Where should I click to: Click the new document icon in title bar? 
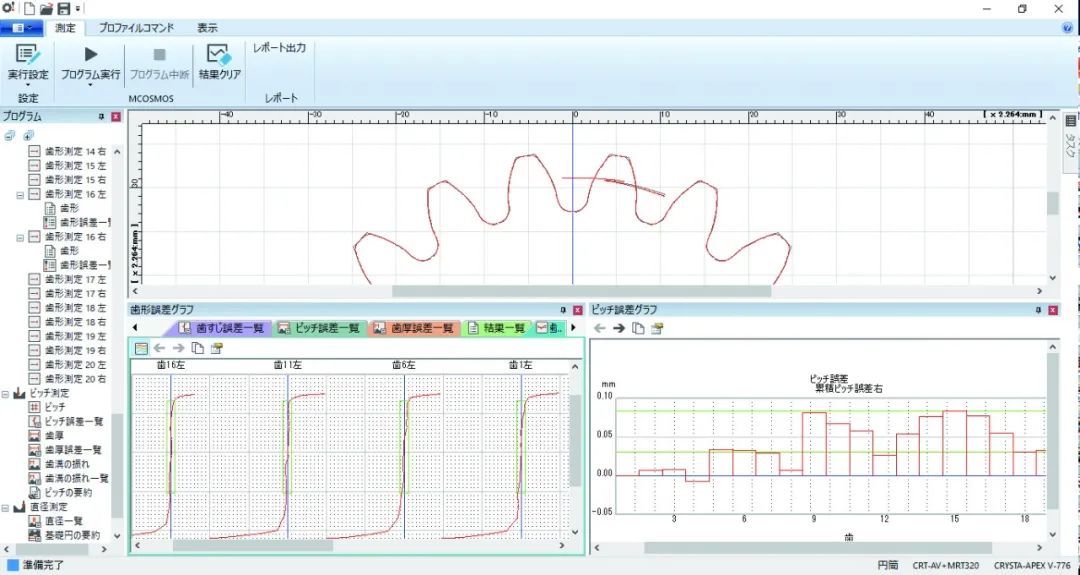(29, 8)
